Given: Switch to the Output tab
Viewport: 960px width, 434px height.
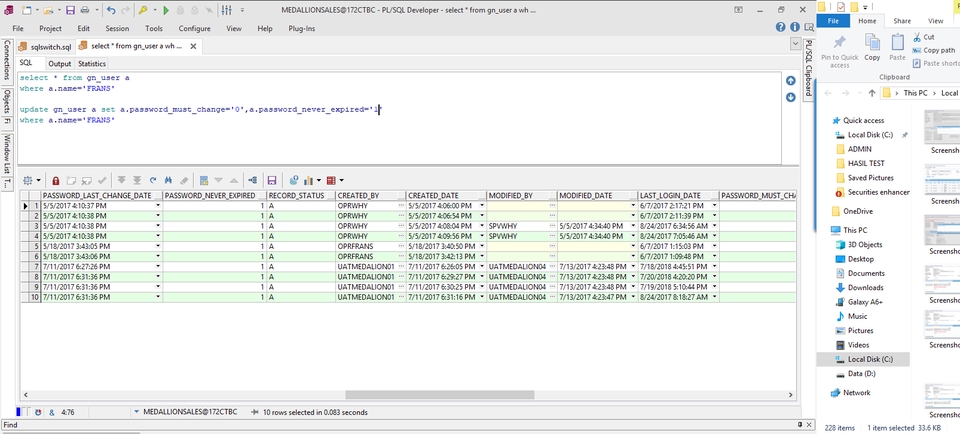Looking at the screenshot, I should click(x=60, y=64).
